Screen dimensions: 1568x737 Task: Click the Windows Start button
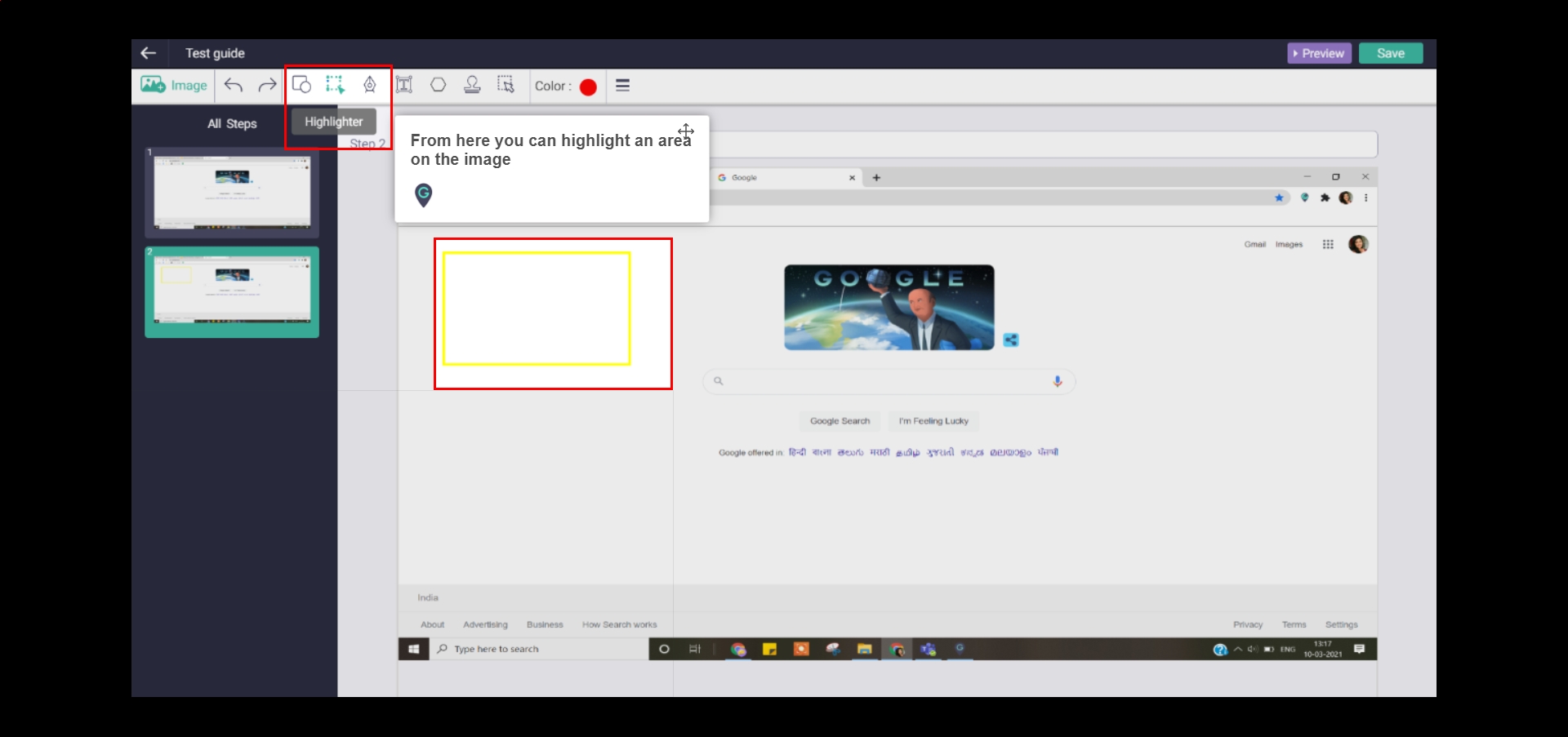coord(413,649)
